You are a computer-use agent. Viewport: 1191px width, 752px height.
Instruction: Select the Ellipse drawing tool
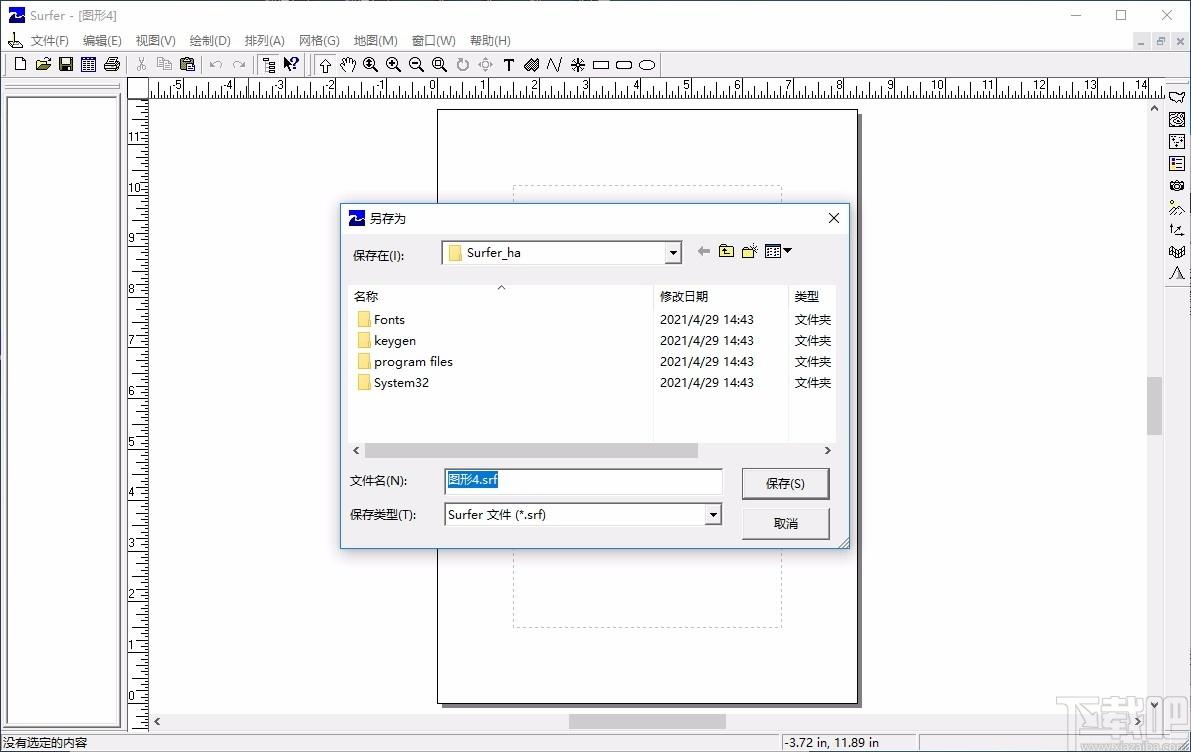[646, 65]
